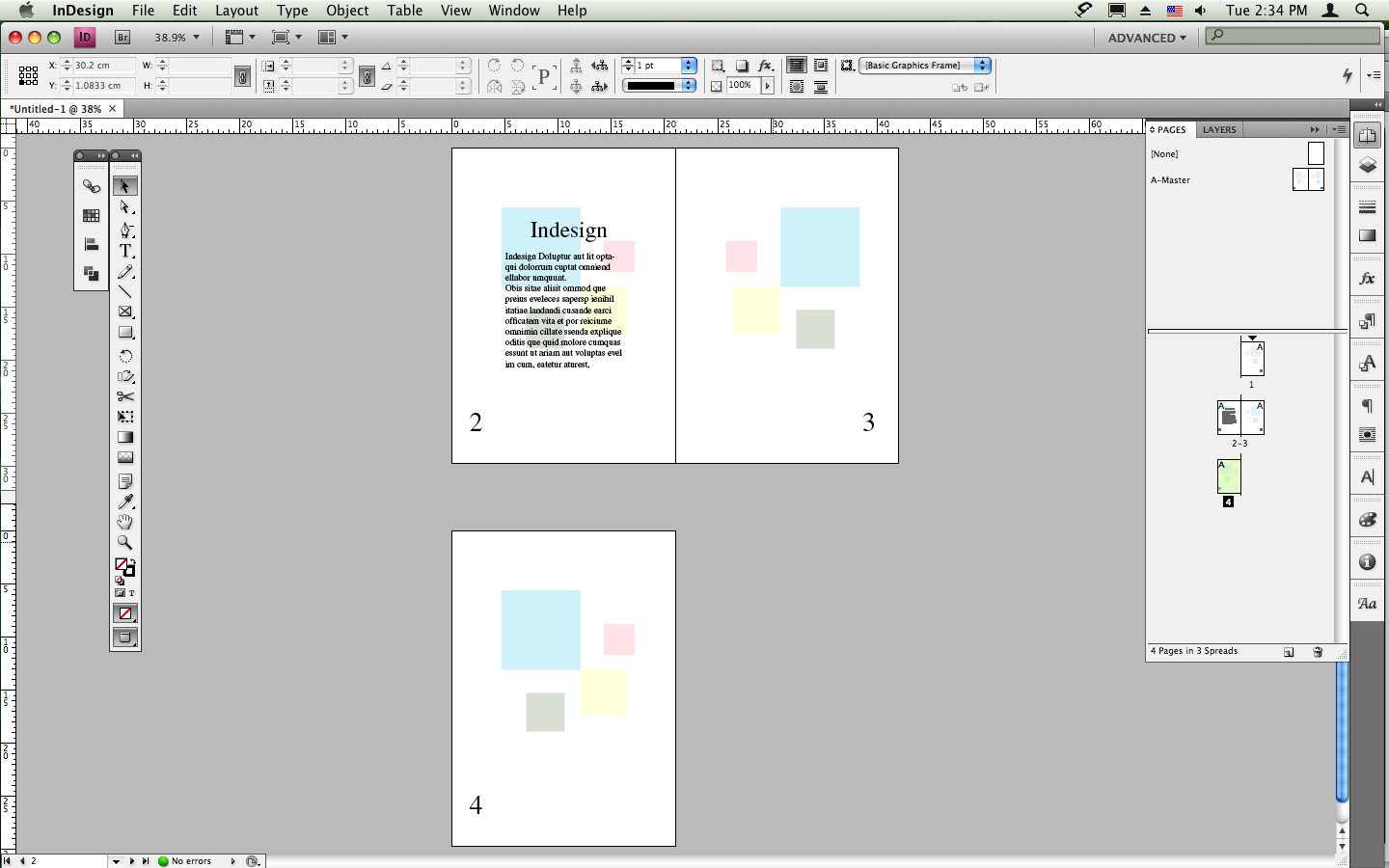
Task: Open the Pathfinder panel icon
Action: [92, 273]
